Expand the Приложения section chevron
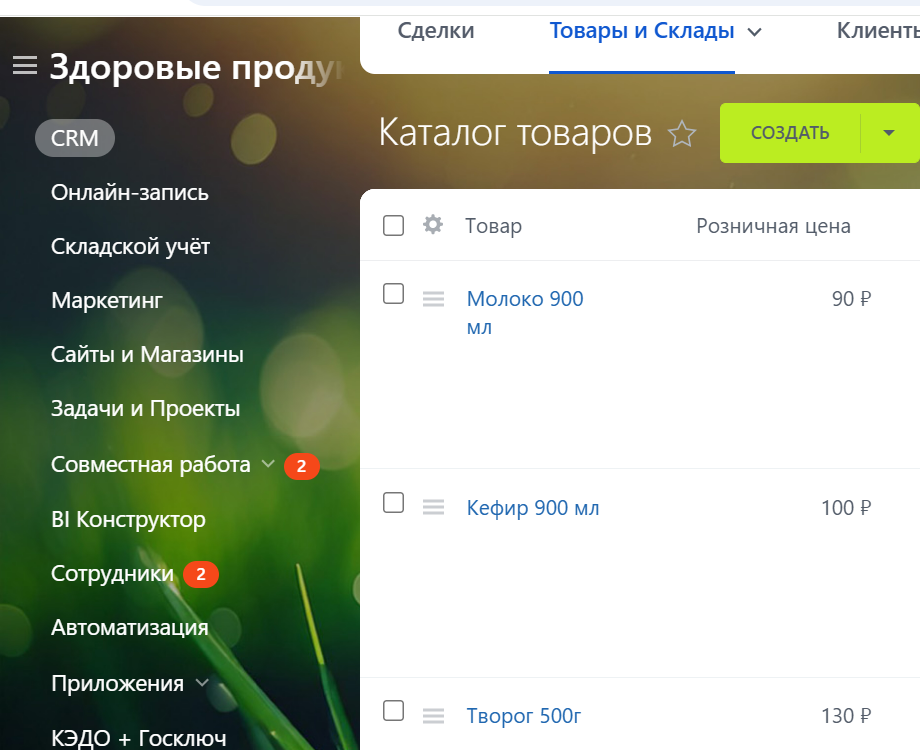Viewport: 920px width, 750px height. click(x=203, y=684)
